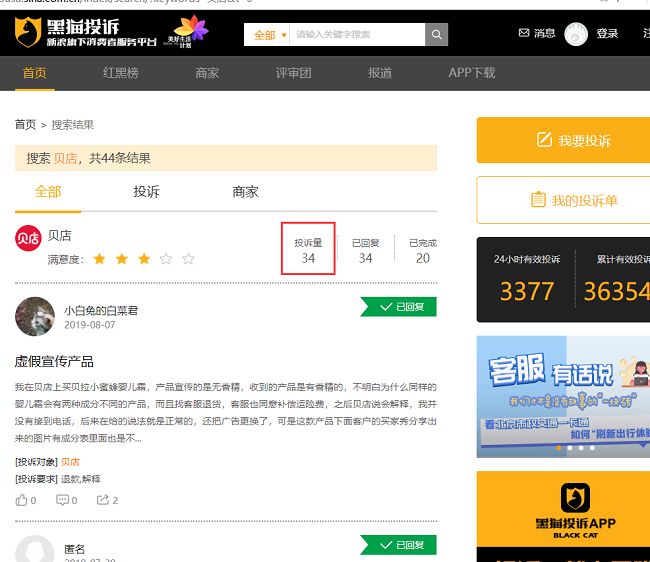The height and width of the screenshot is (562, 650).
Task: Open the 全部 search category dropdown
Action: pos(268,35)
